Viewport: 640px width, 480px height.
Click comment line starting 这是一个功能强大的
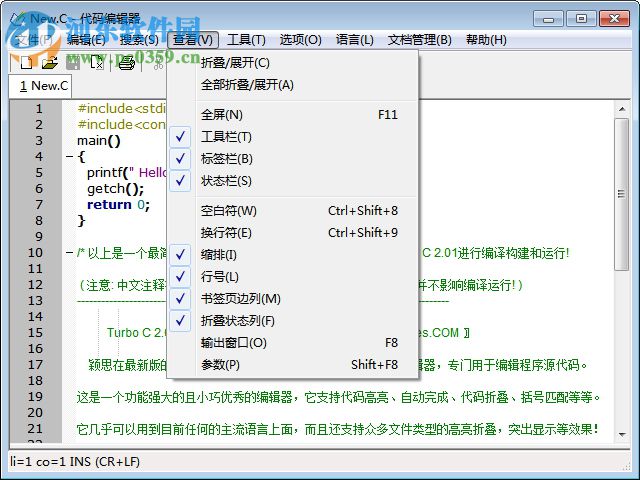pos(338,397)
